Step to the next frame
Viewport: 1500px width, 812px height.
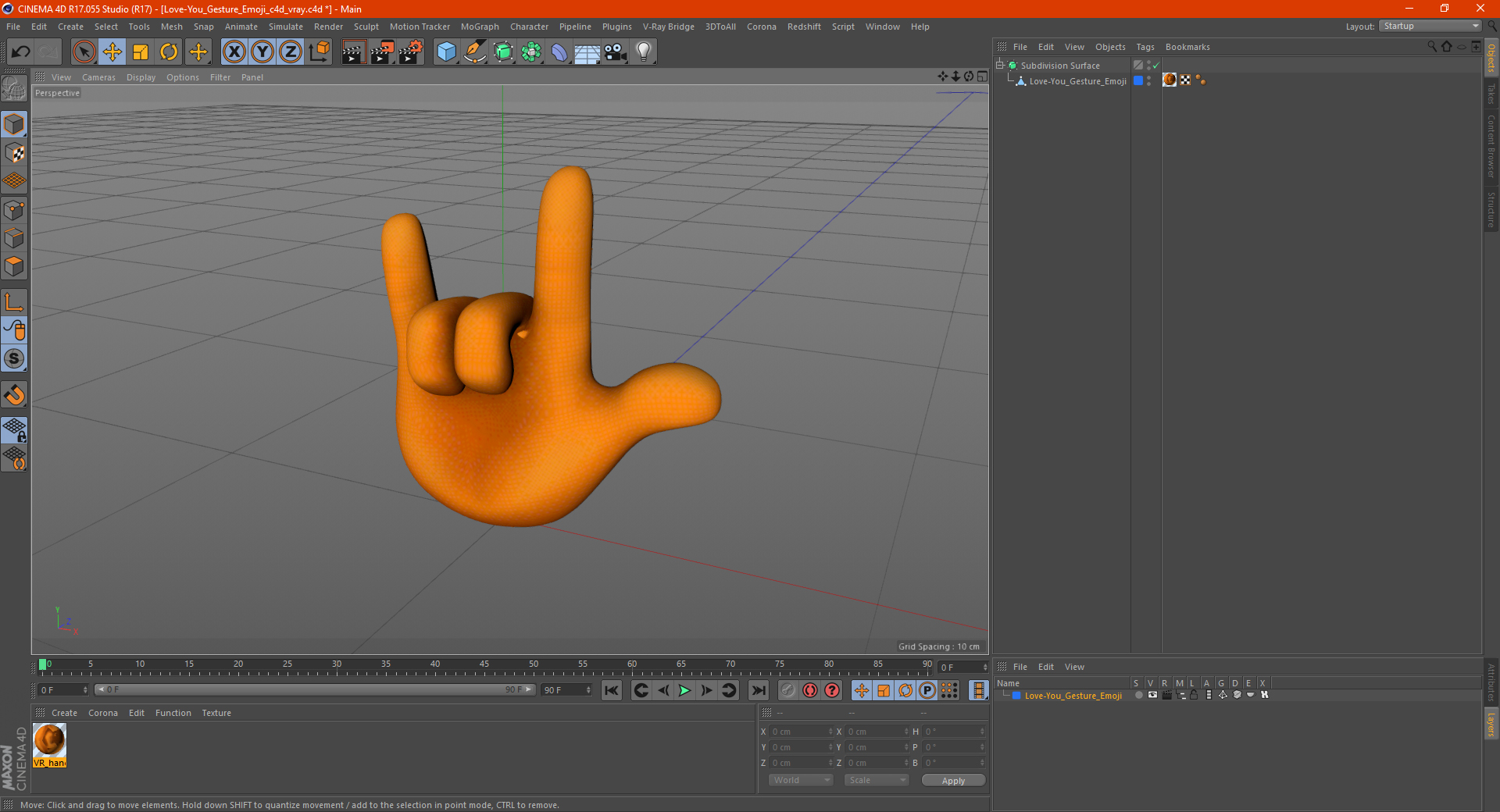706,690
